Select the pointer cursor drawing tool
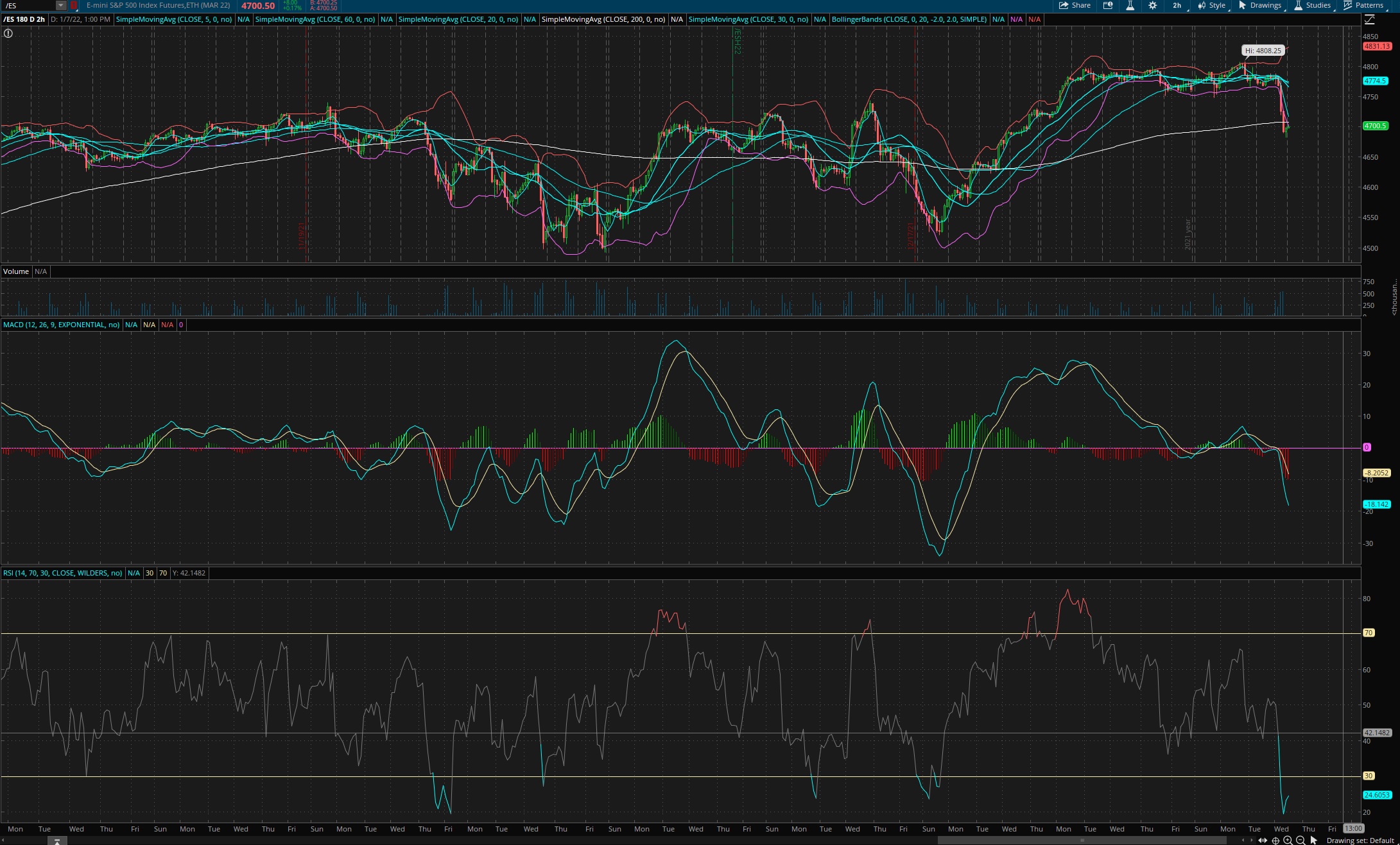 (1313, 841)
